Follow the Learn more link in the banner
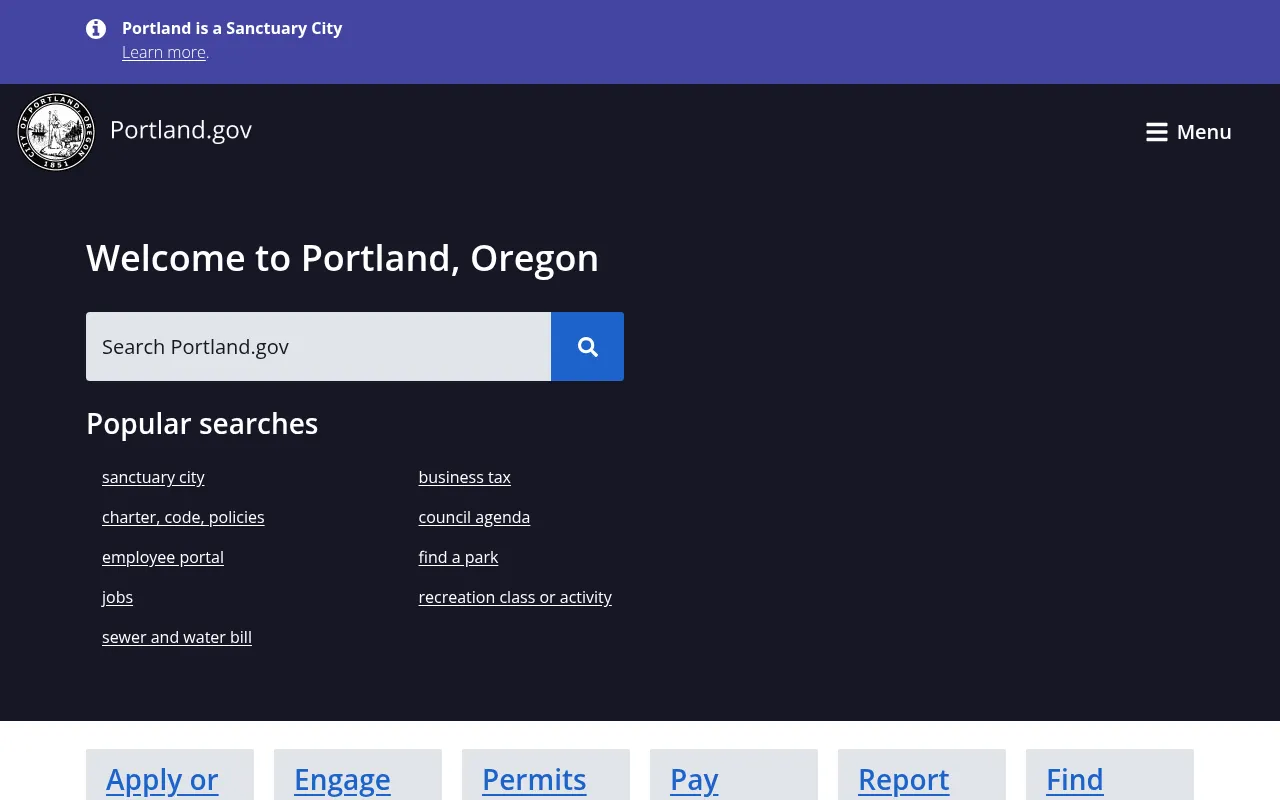This screenshot has height=800, width=1280. point(164,52)
